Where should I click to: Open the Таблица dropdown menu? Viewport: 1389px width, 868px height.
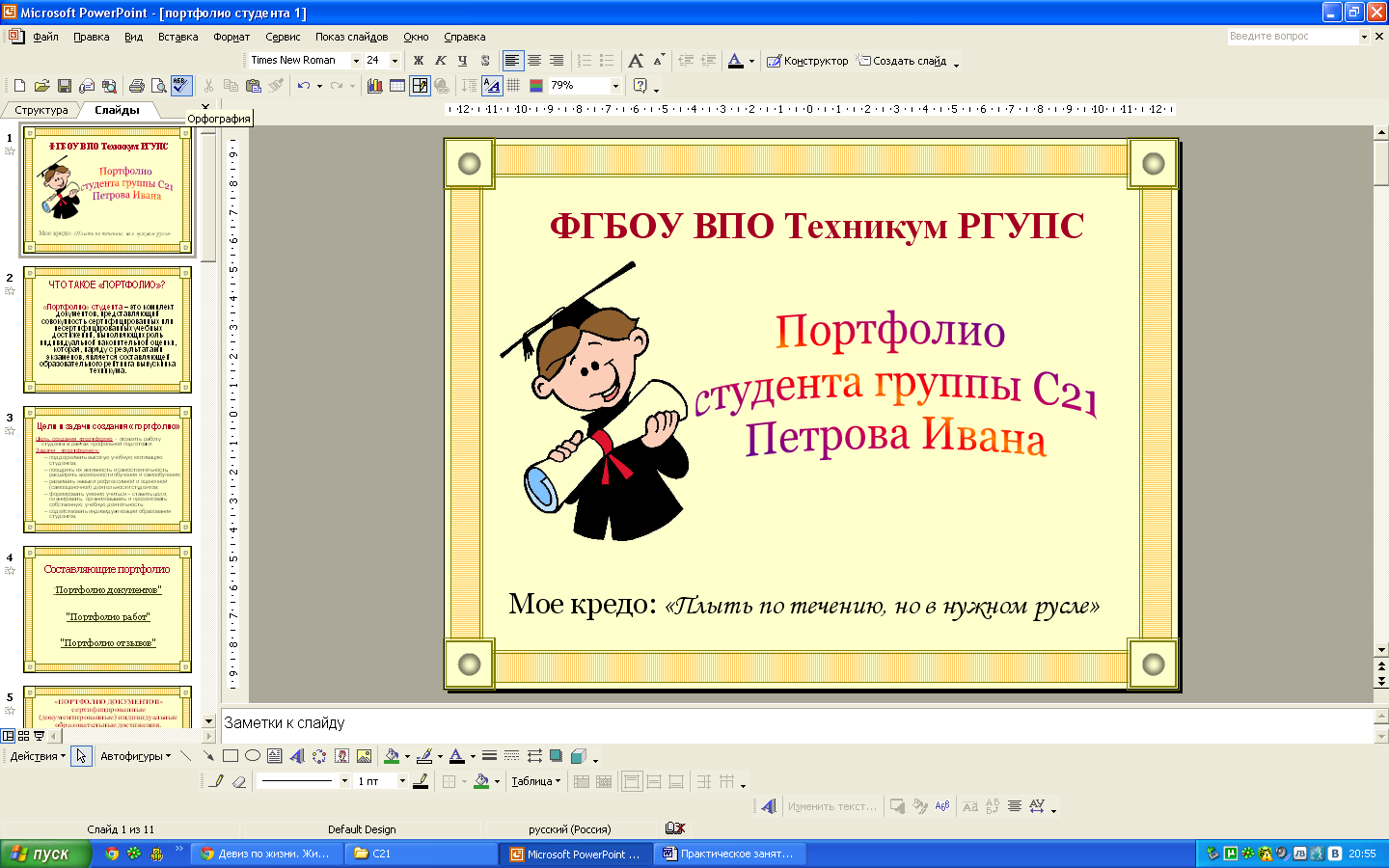click(x=535, y=781)
